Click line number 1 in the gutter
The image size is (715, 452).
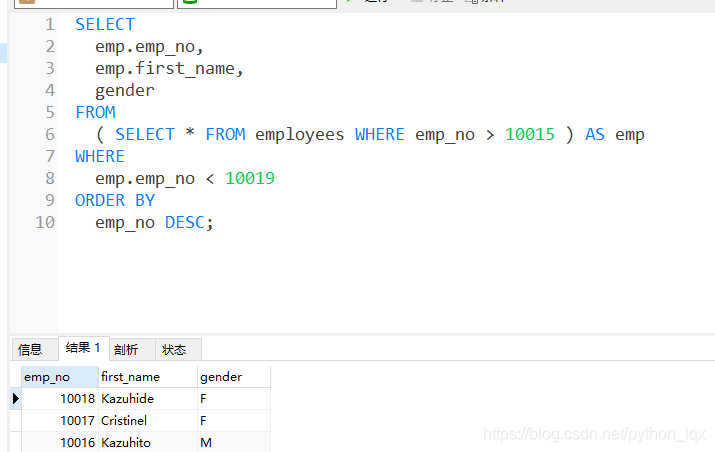click(50, 25)
